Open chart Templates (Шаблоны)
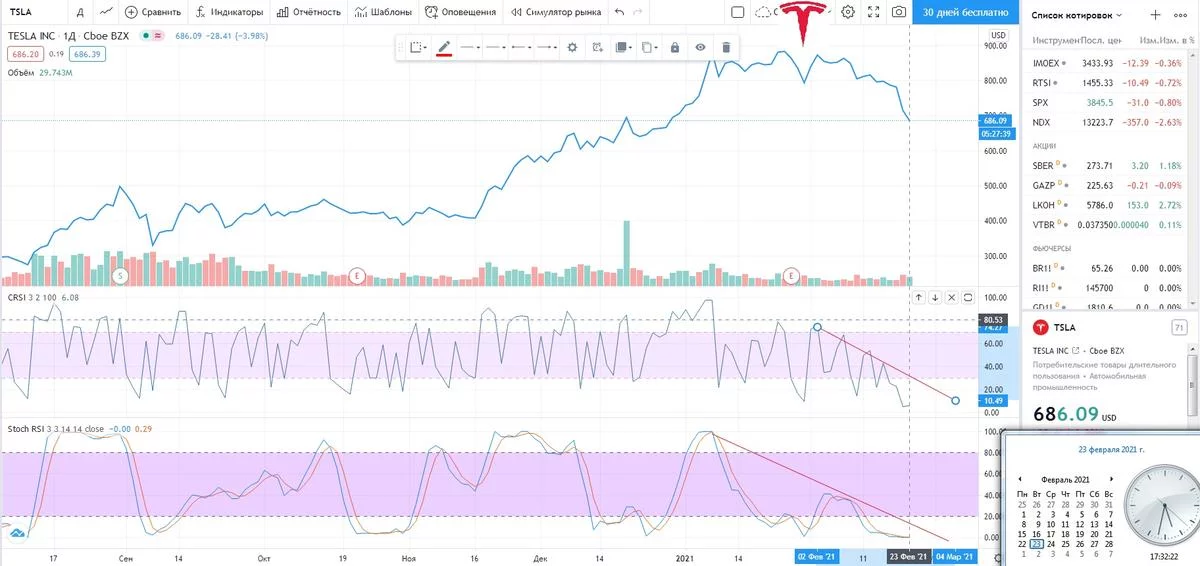 [383, 12]
